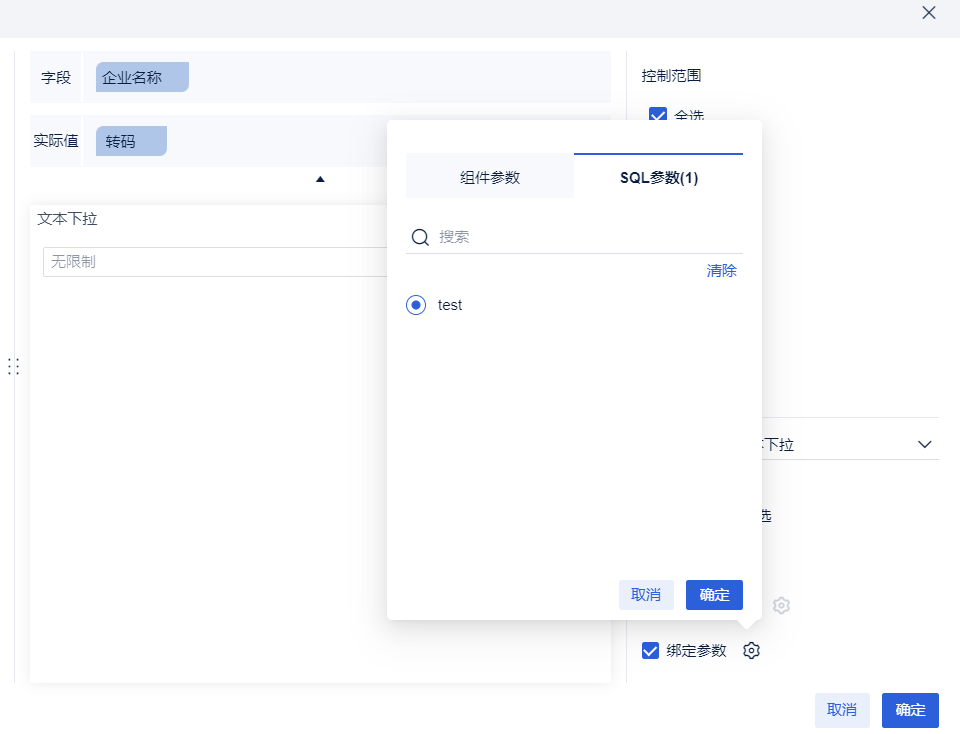
Task: Click the 转码 actual value tag
Action: (x=131, y=141)
